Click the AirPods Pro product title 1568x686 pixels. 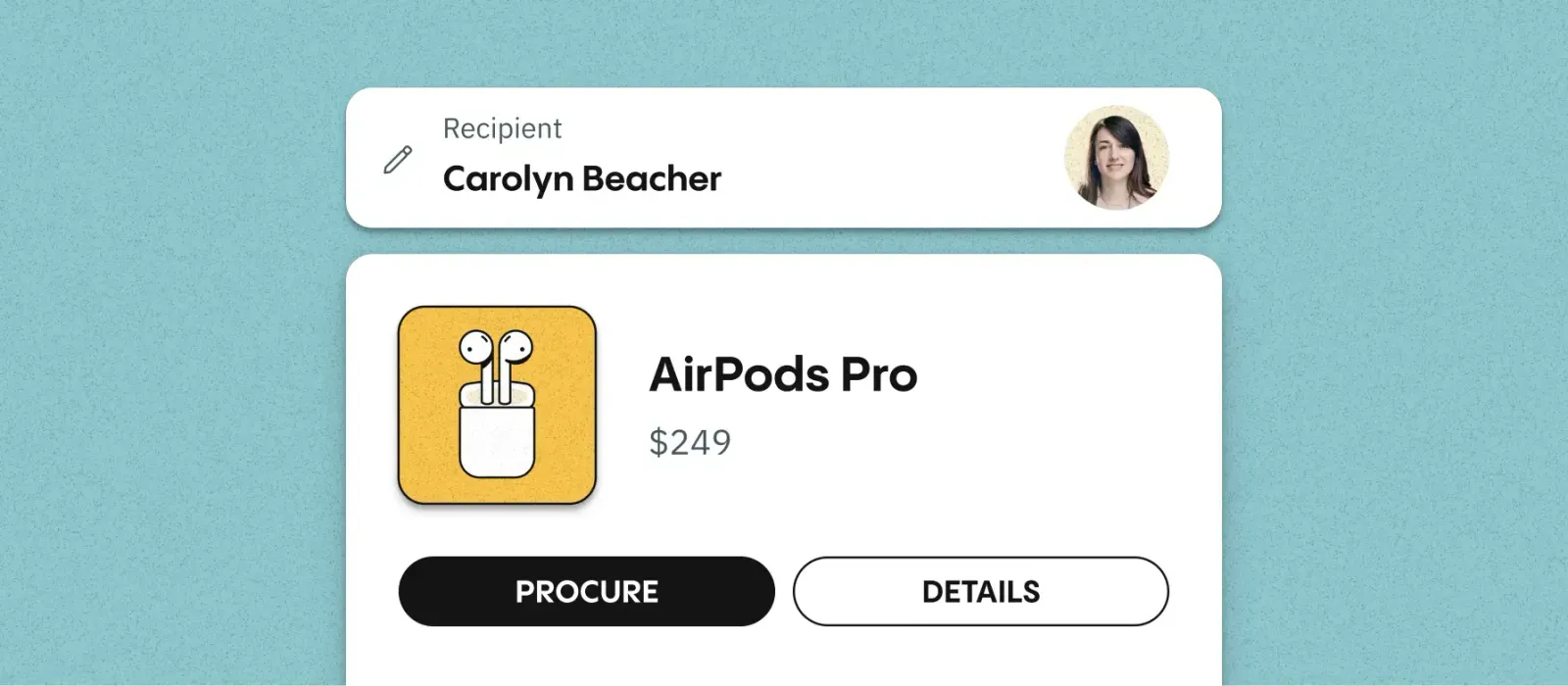[783, 374]
